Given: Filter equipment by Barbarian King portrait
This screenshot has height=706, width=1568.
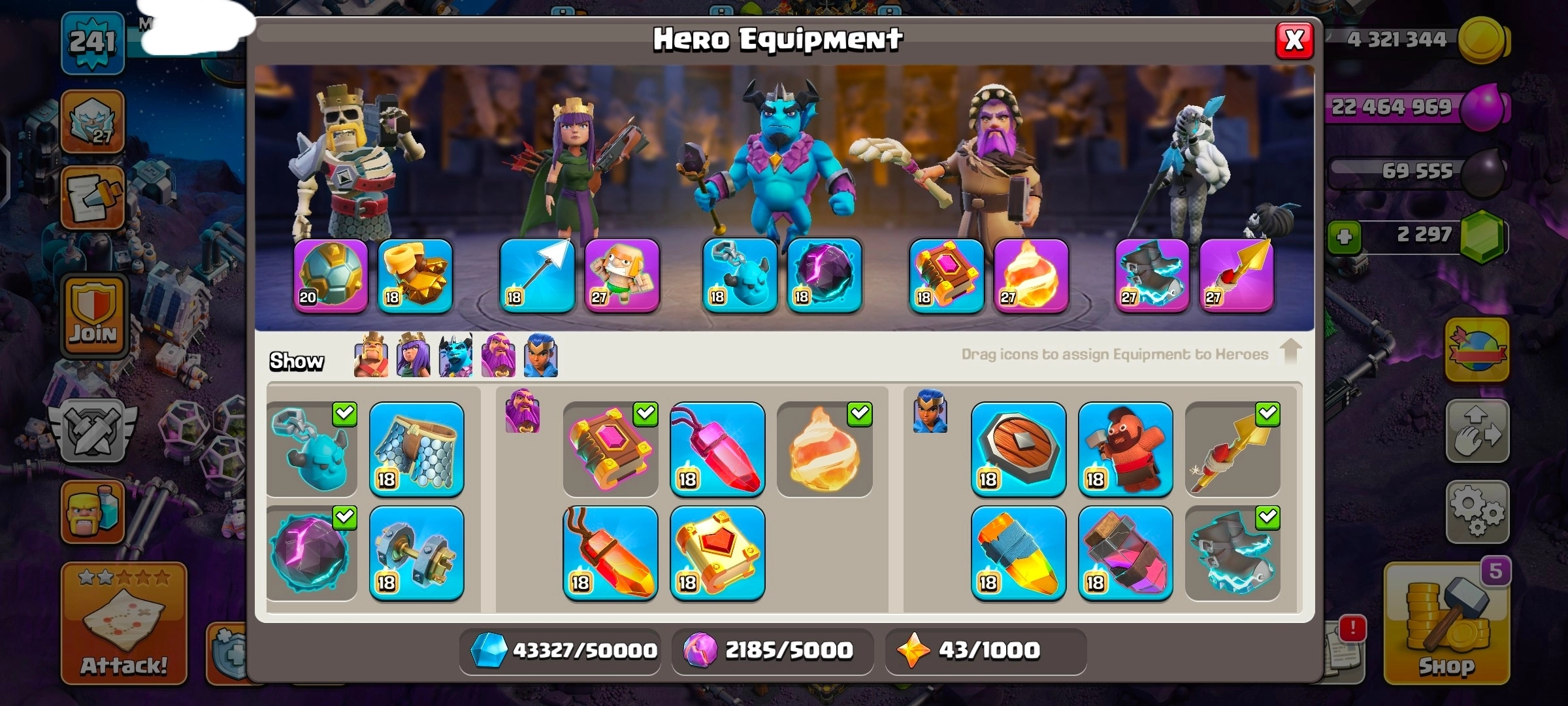Looking at the screenshot, I should pos(371,356).
